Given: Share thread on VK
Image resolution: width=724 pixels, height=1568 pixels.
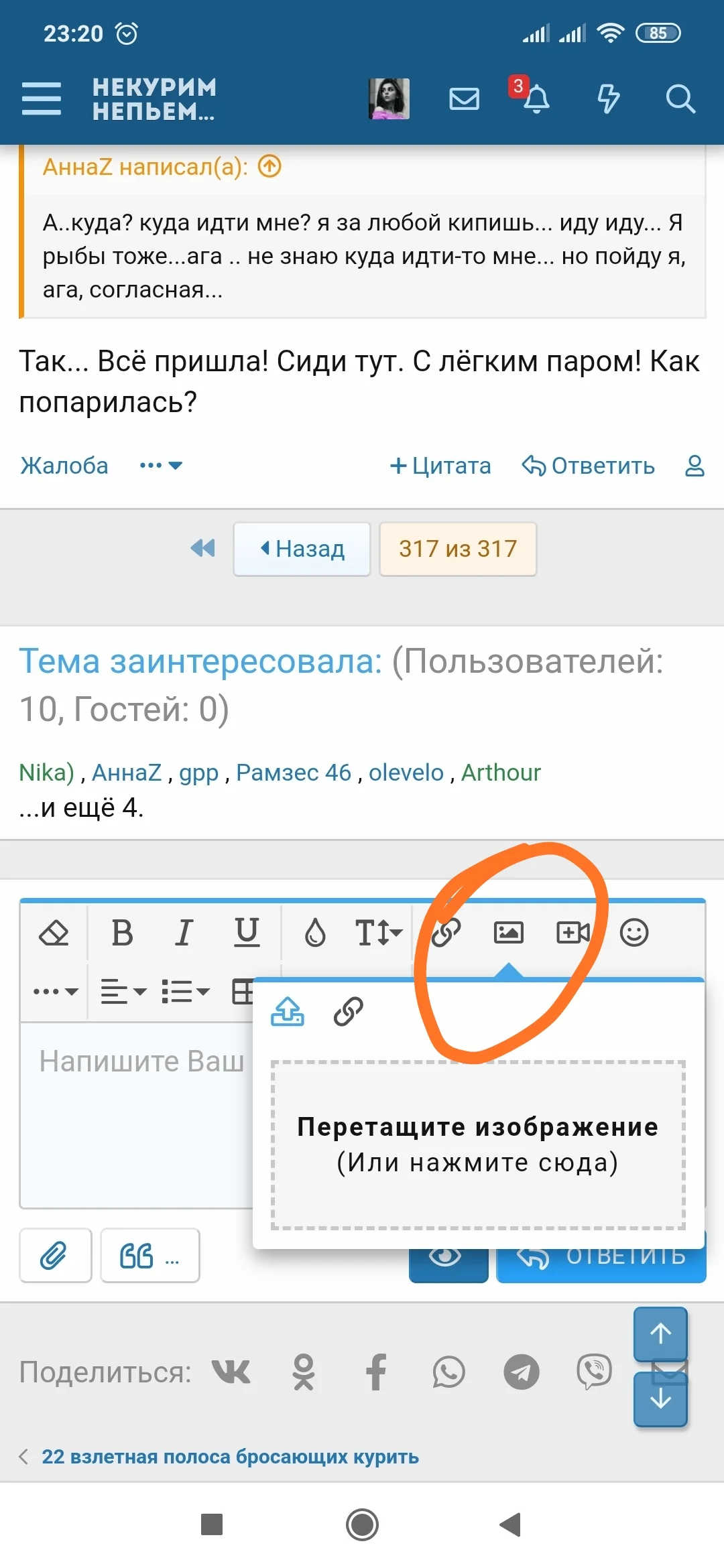Looking at the screenshot, I should coord(231,1372).
